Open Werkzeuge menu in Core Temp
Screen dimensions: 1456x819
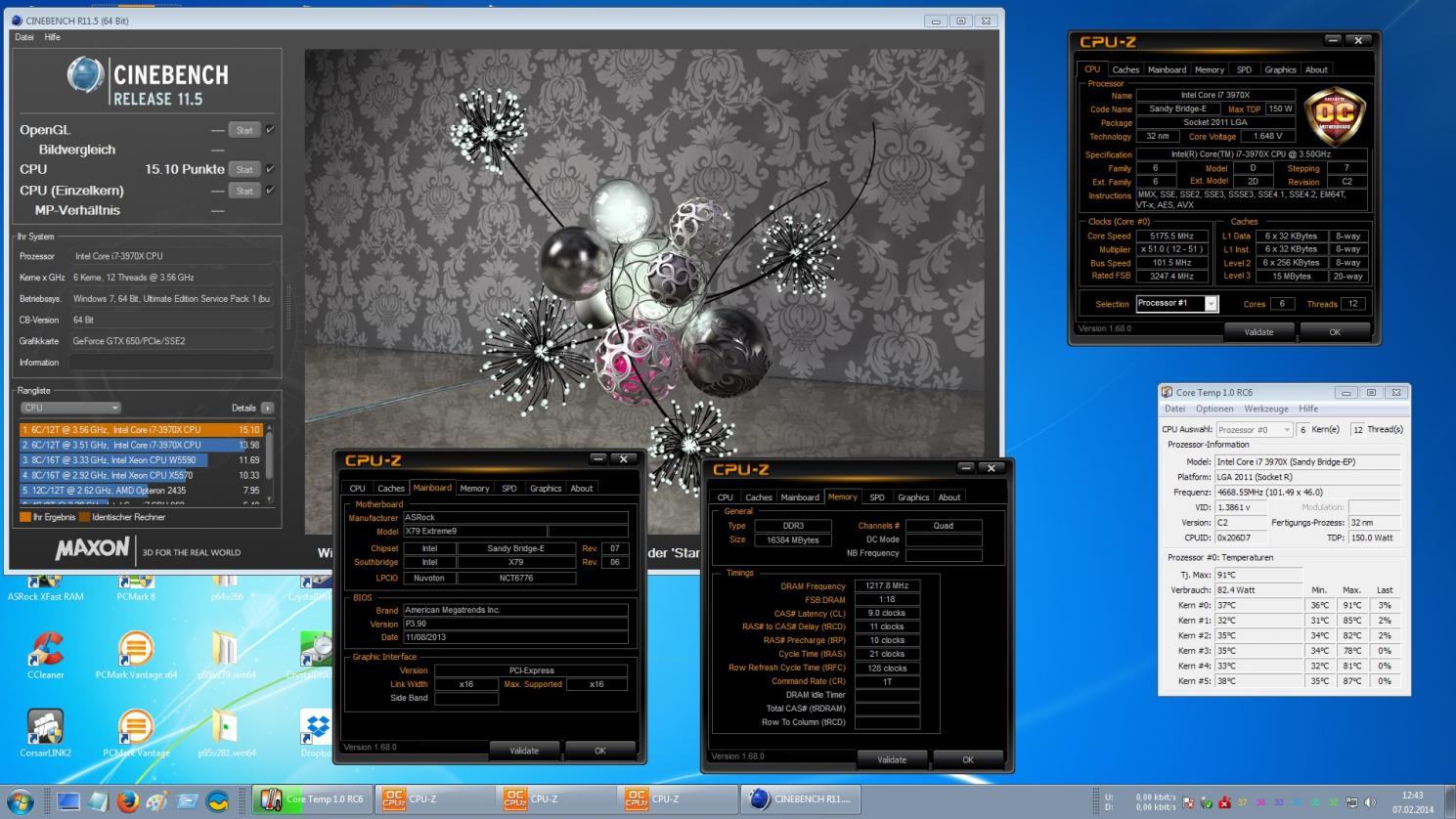click(x=1266, y=409)
